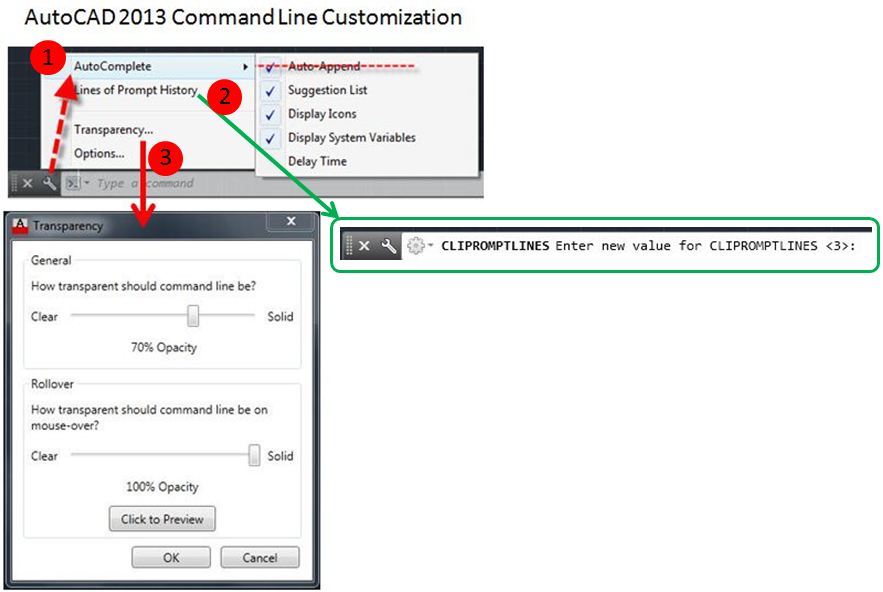This screenshot has width=883, height=592.
Task: Click the recent commands icon before Type a command
Action: pyautogui.click(x=73, y=183)
